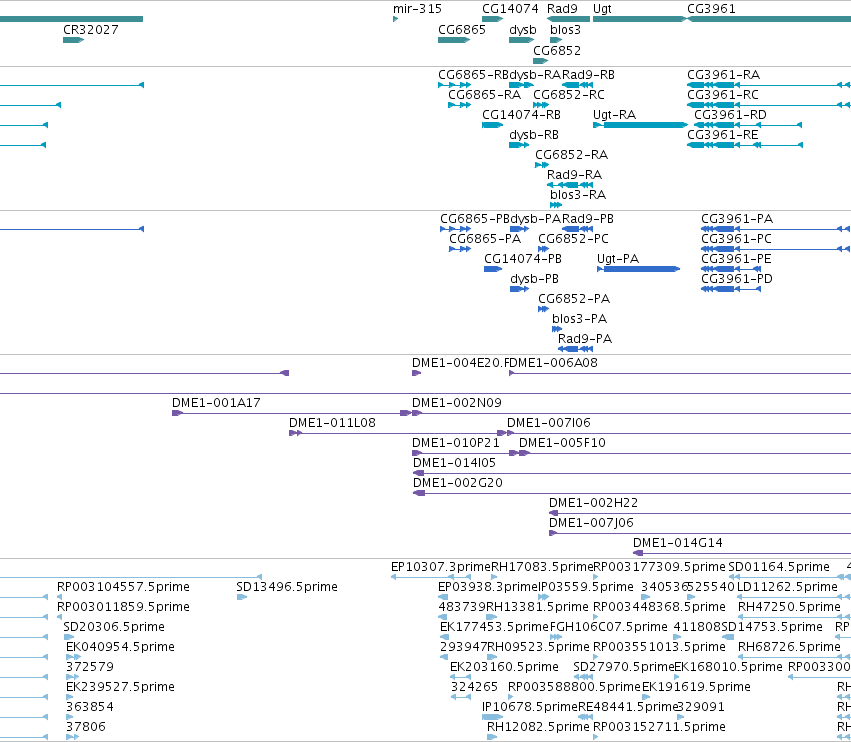
Task: Select the CG14074-RB transcript label
Action: [522, 115]
